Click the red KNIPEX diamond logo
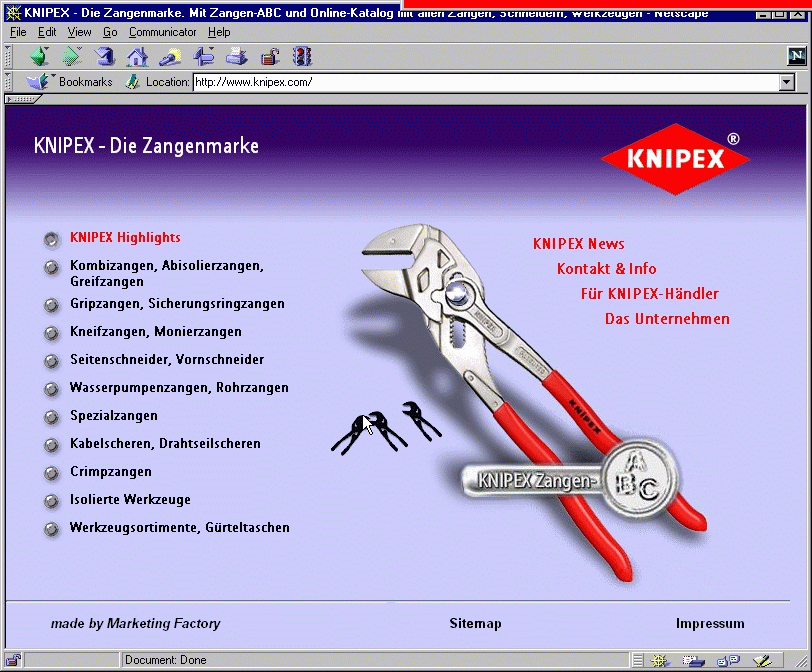 tap(675, 158)
